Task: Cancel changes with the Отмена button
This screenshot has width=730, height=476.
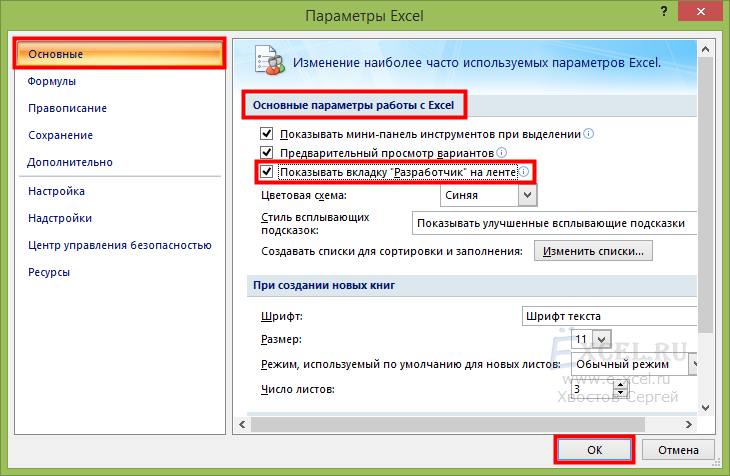Action: coord(678,450)
